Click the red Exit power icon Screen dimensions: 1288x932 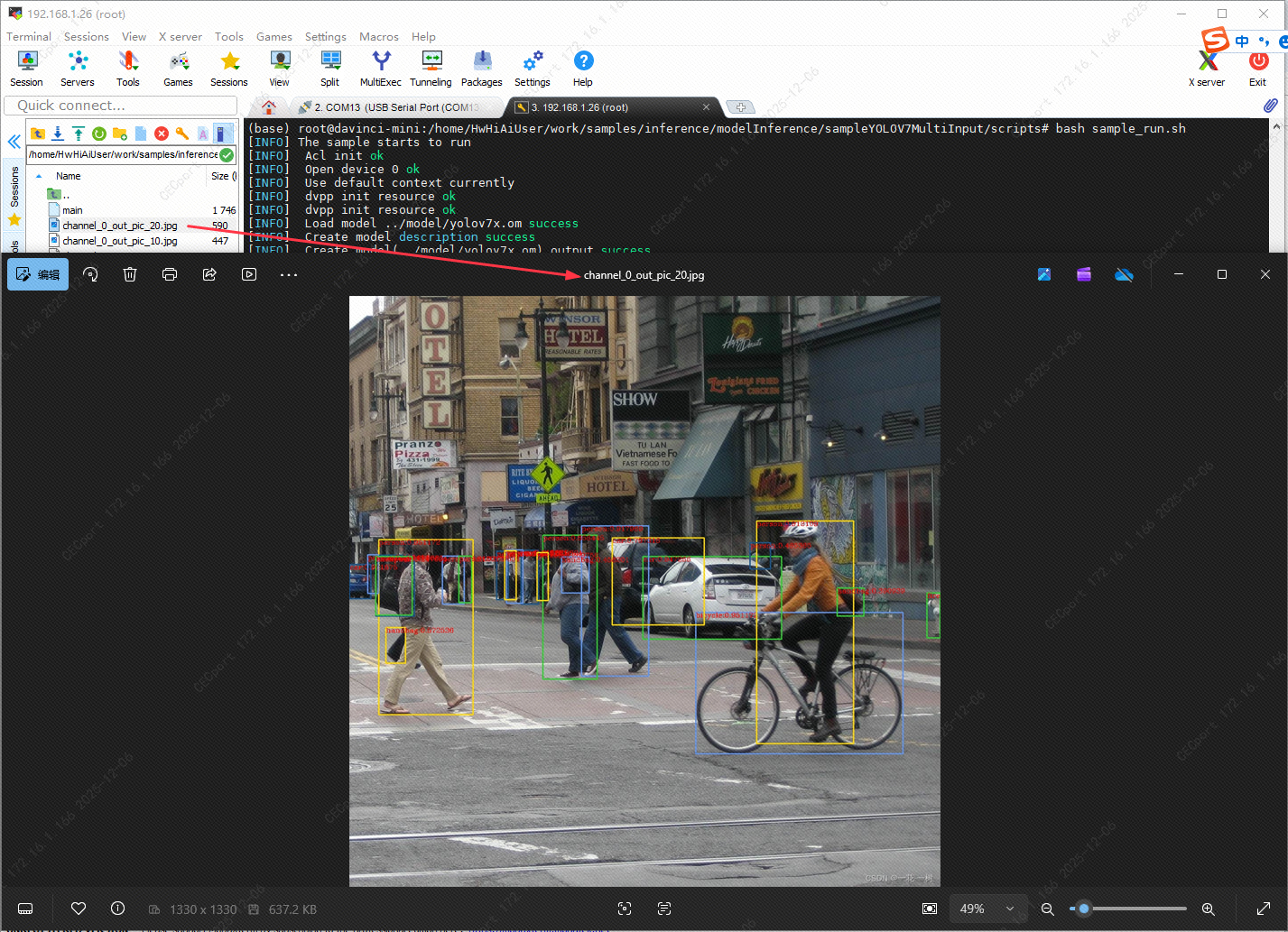click(1258, 69)
